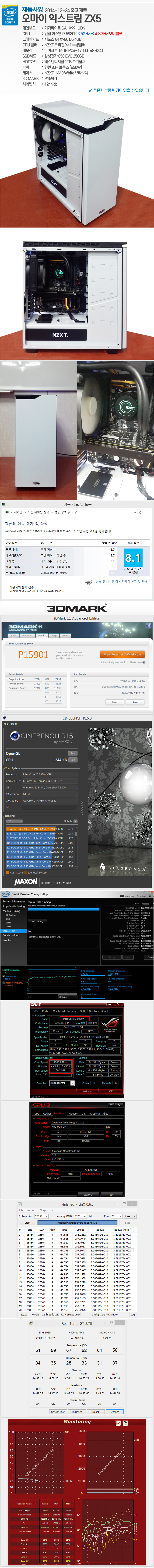Select the top-ranked 1244 cb entry in Cinebench
Screen dimensions: 154x1568
point(40,829)
